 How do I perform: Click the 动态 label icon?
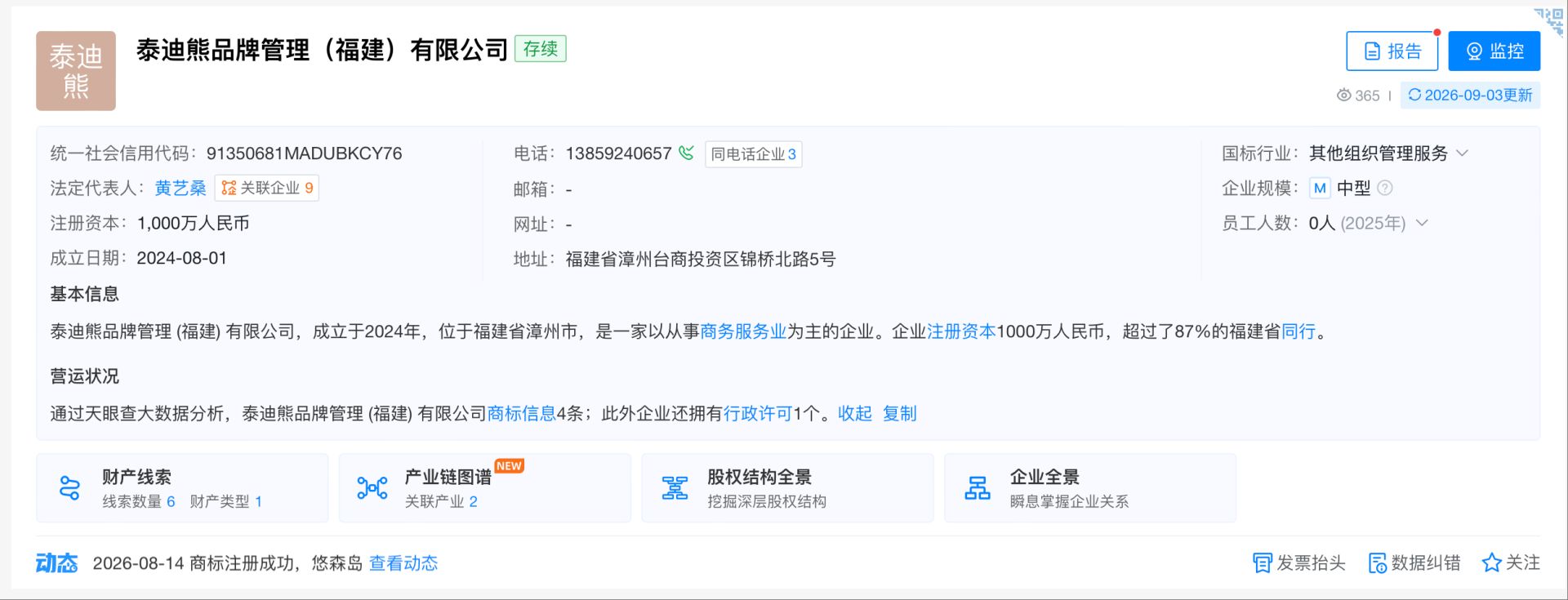(56, 563)
